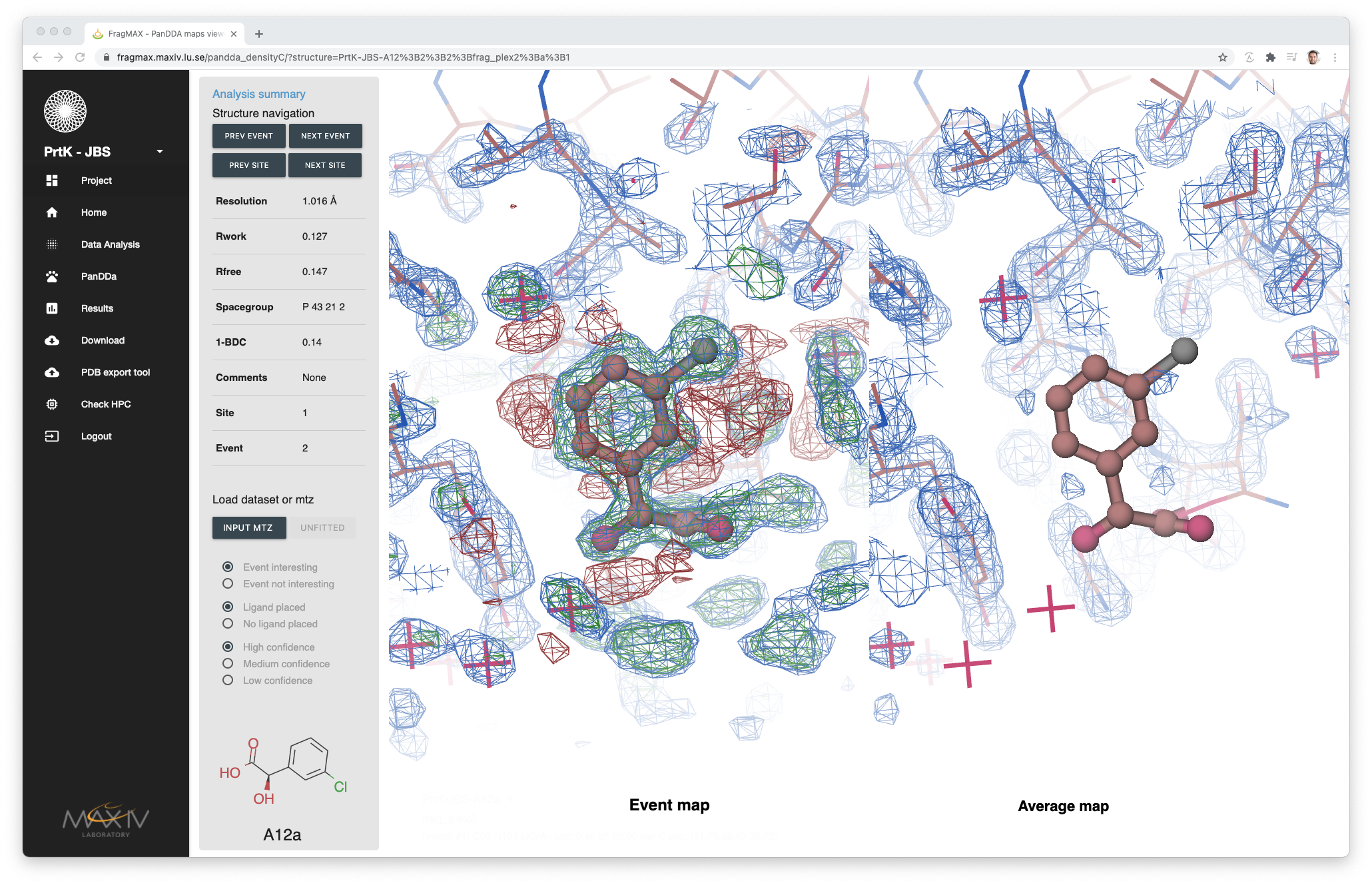Open Results chart icon
The width and height of the screenshot is (1372, 885).
52,308
